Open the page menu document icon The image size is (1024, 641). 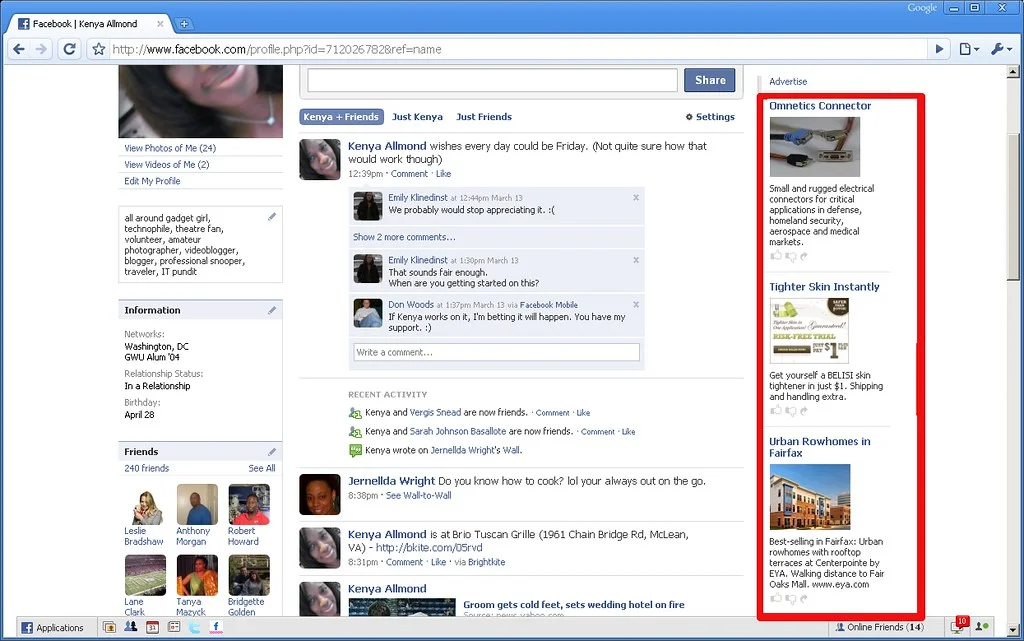click(x=968, y=49)
